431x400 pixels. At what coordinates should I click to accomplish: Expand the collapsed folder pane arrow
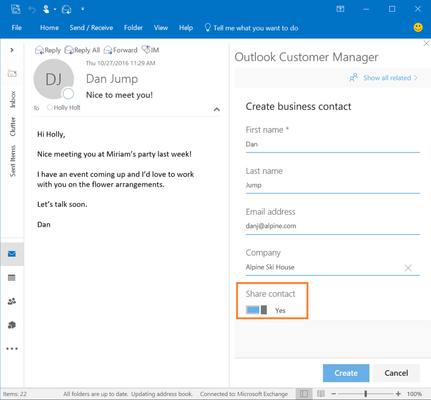(x=12, y=50)
